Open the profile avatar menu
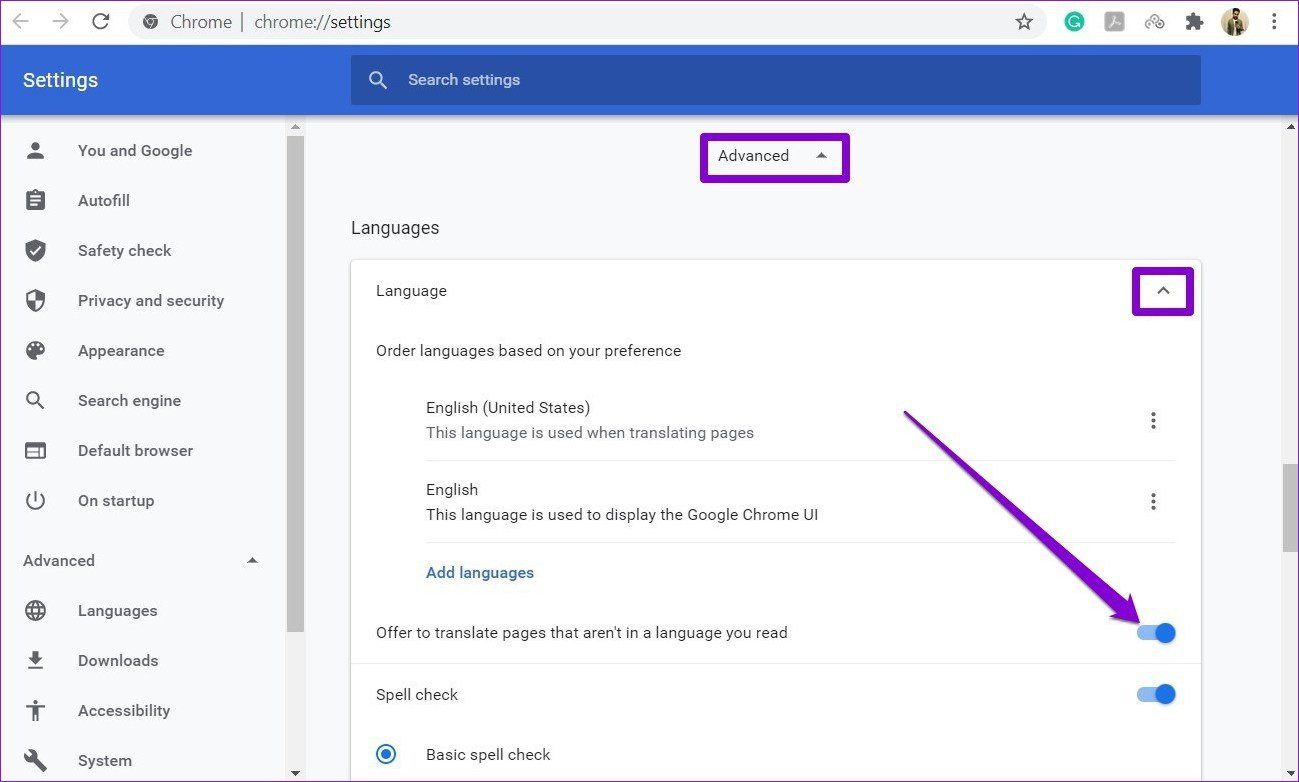This screenshot has width=1299, height=782. pyautogui.click(x=1235, y=21)
